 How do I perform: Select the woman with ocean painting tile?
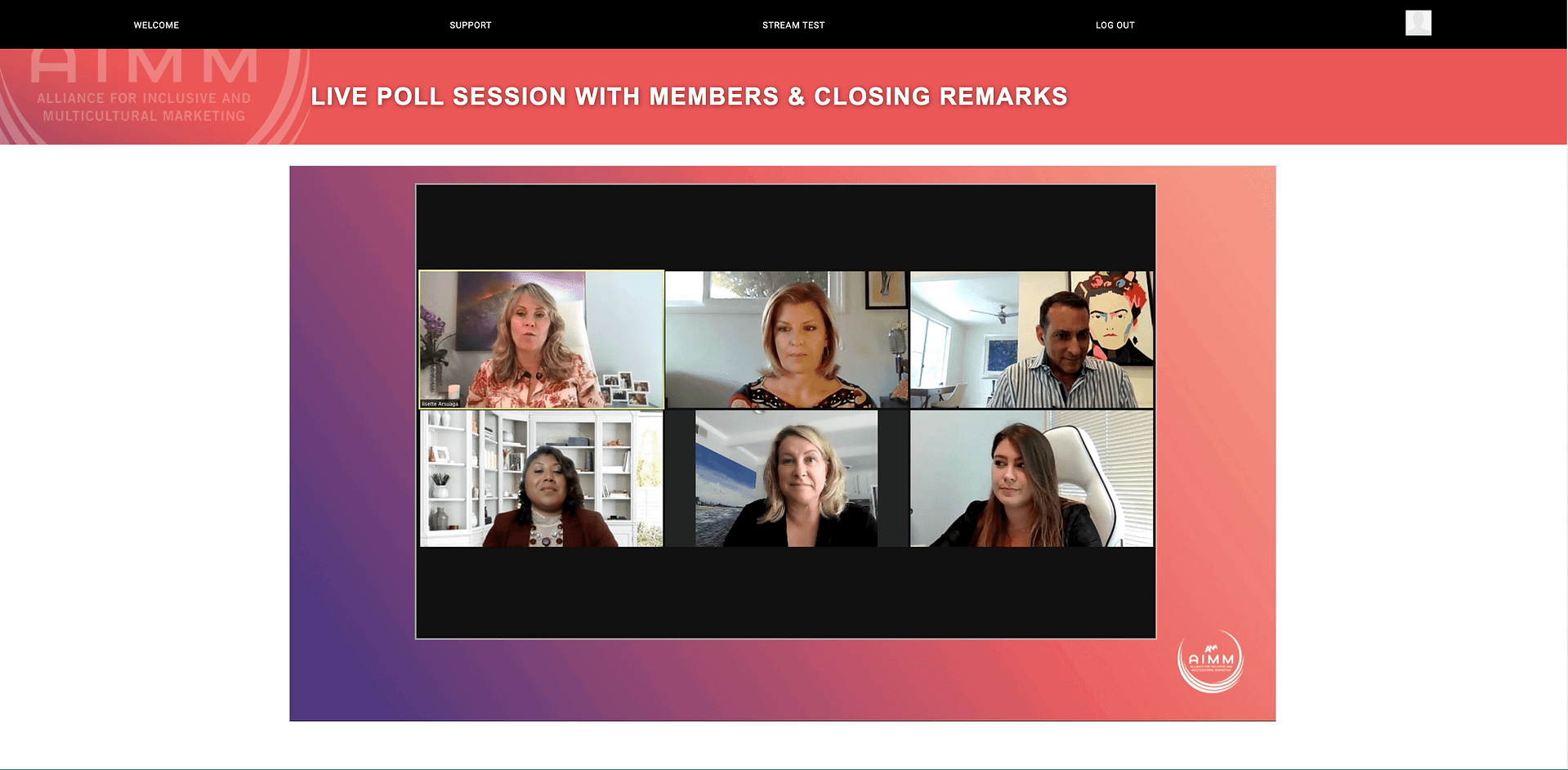point(786,478)
